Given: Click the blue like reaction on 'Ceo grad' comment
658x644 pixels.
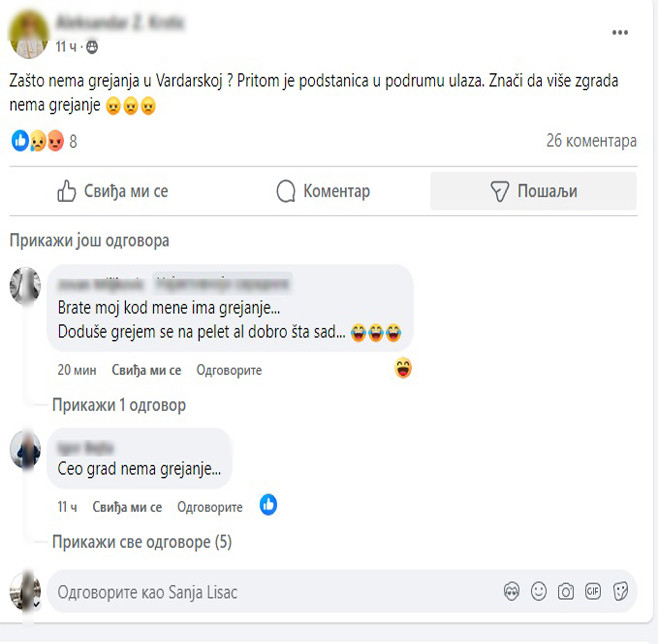Looking at the screenshot, I should pos(268,506).
